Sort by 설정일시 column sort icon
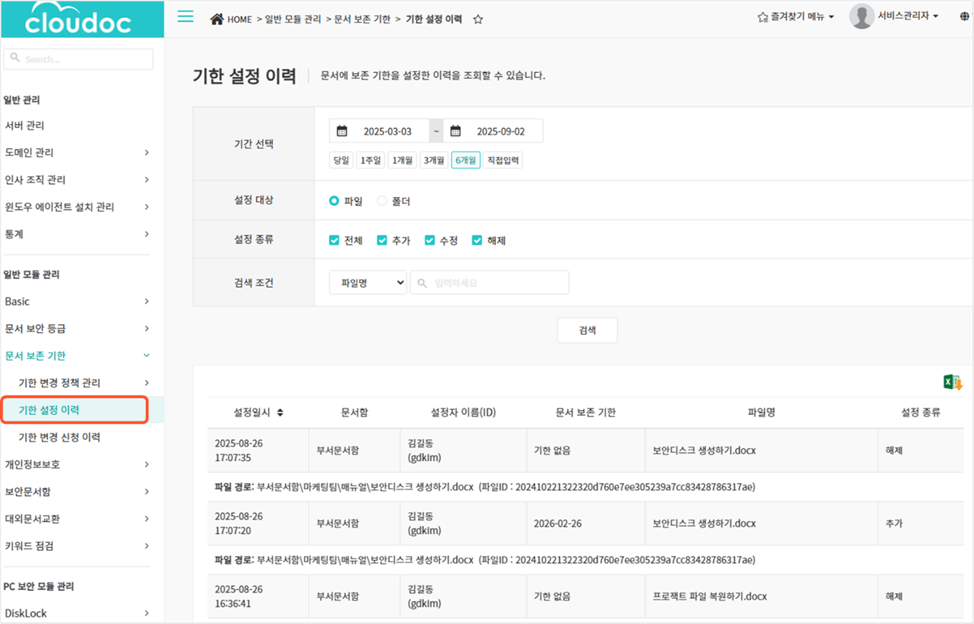This screenshot has width=974, height=624. coord(280,412)
